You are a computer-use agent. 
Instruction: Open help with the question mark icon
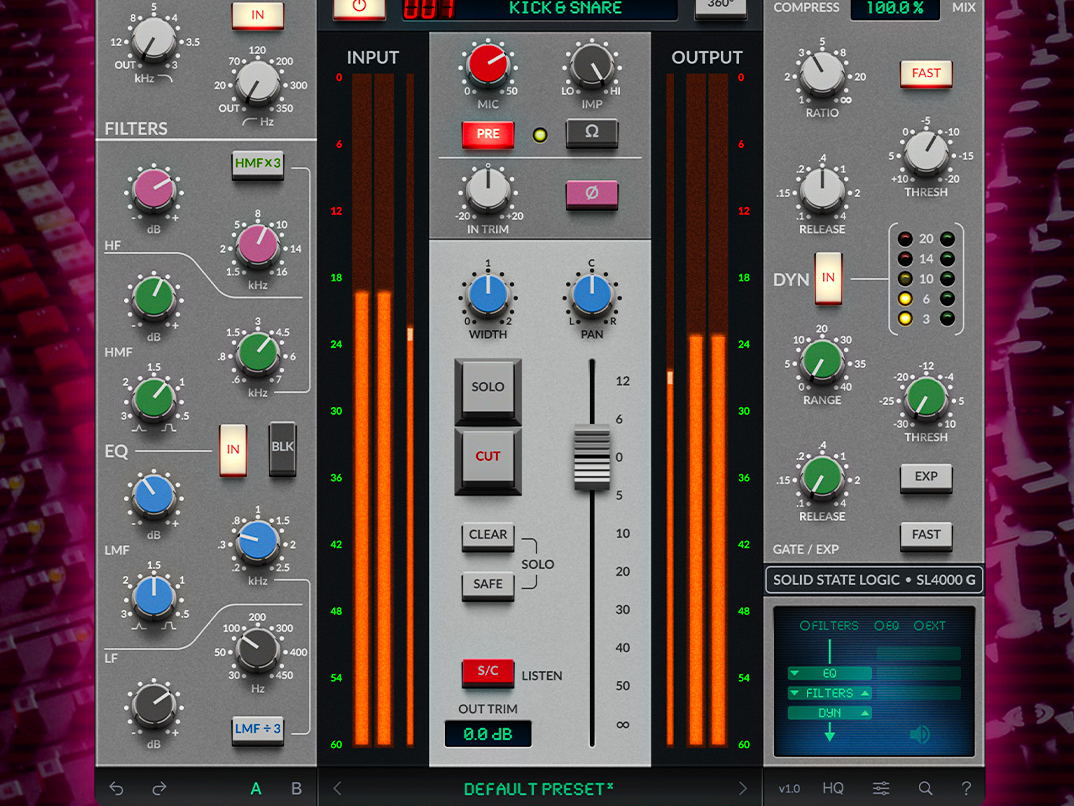[x=966, y=788]
